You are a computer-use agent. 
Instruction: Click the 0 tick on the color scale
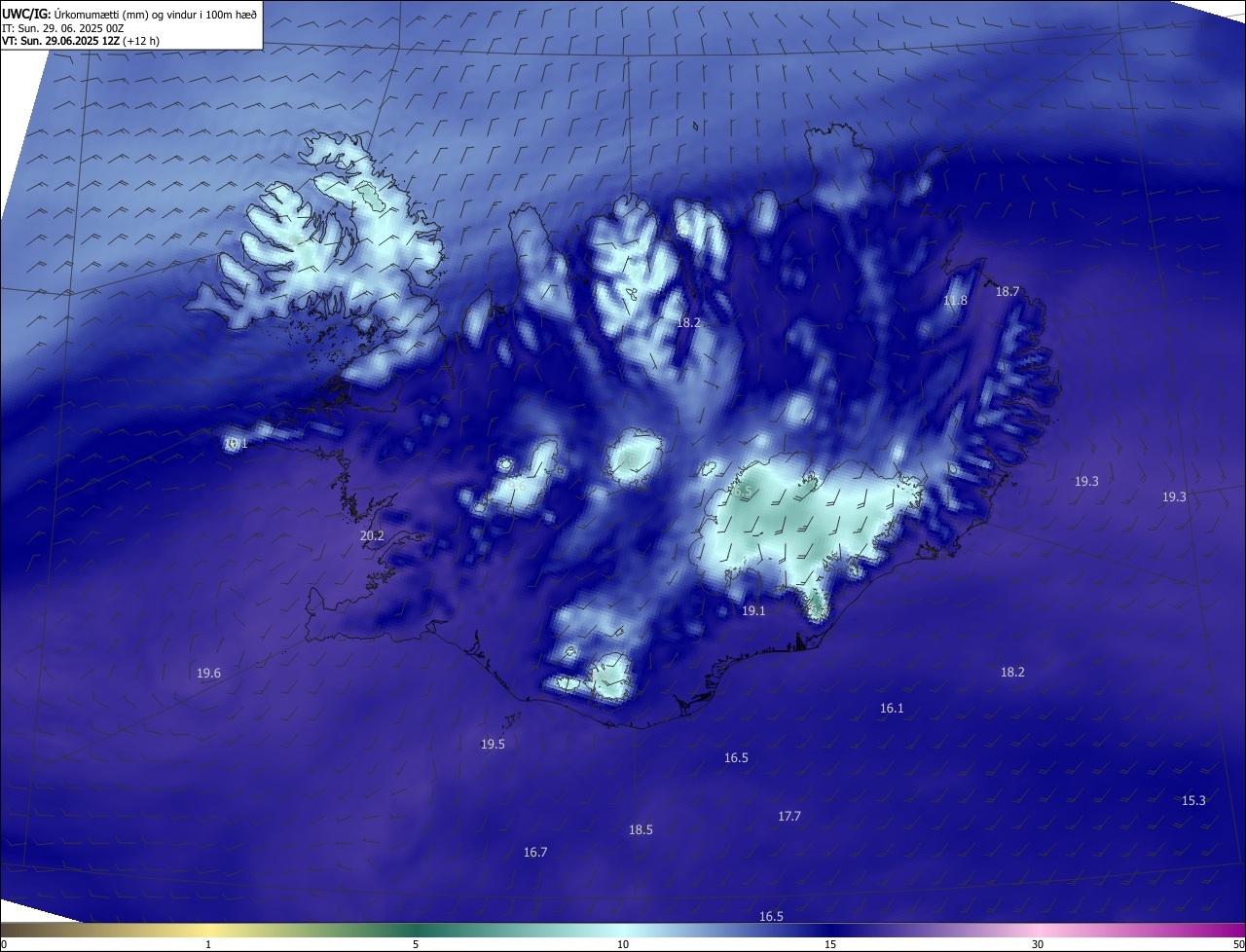click(x=4, y=944)
